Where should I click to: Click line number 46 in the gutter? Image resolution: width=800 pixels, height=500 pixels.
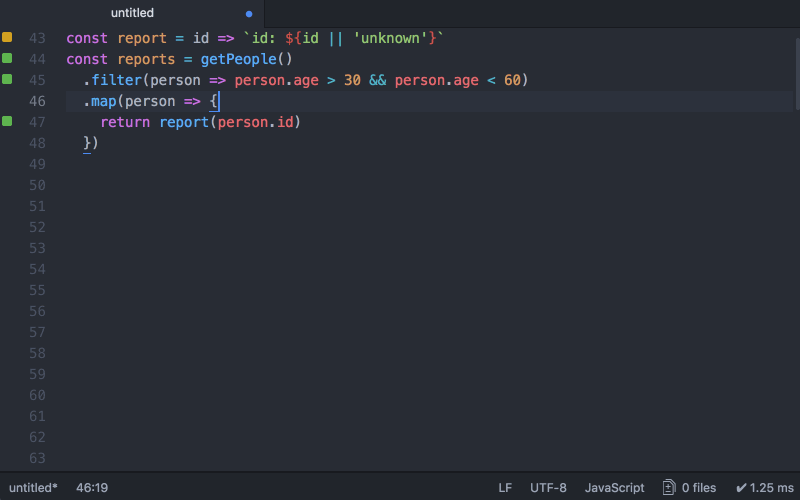coord(37,101)
